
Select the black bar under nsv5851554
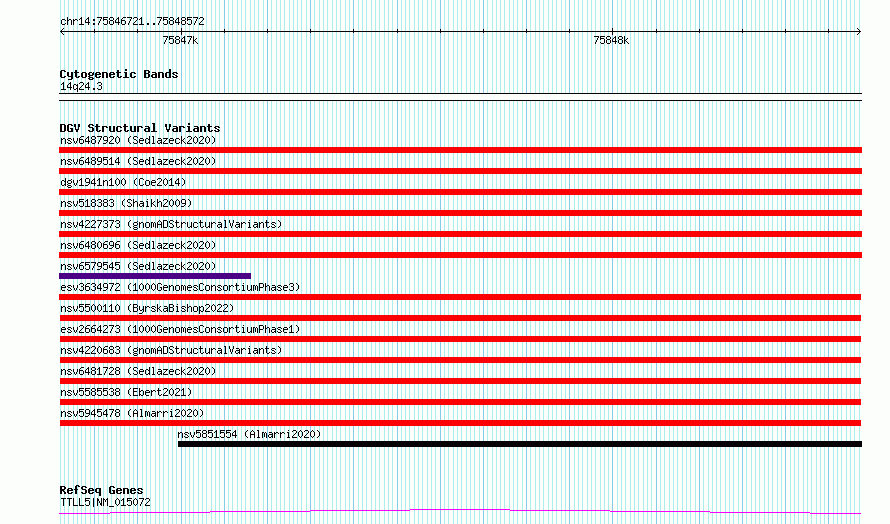click(x=520, y=444)
